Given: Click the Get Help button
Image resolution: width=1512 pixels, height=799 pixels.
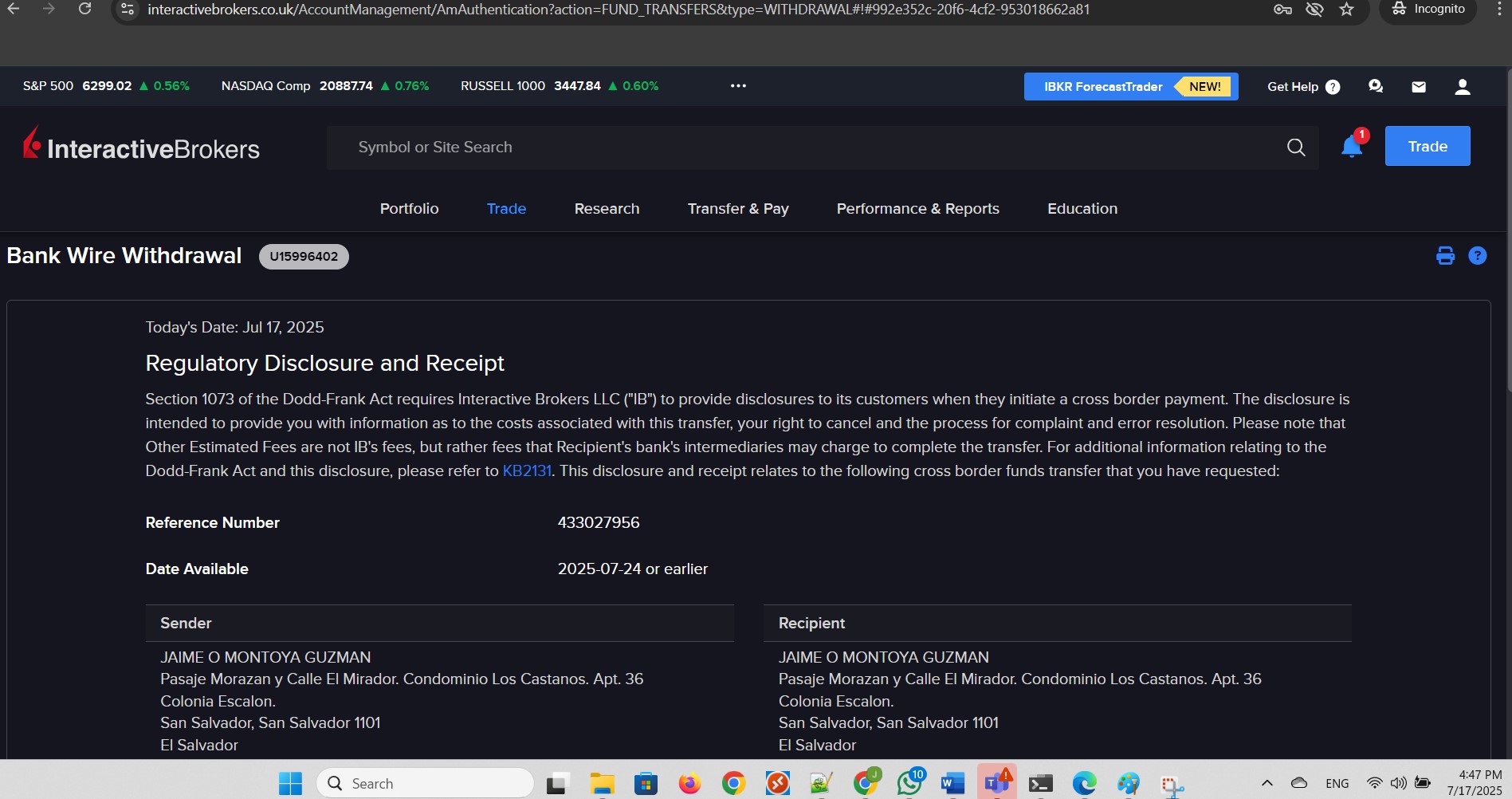Looking at the screenshot, I should click(x=1303, y=87).
